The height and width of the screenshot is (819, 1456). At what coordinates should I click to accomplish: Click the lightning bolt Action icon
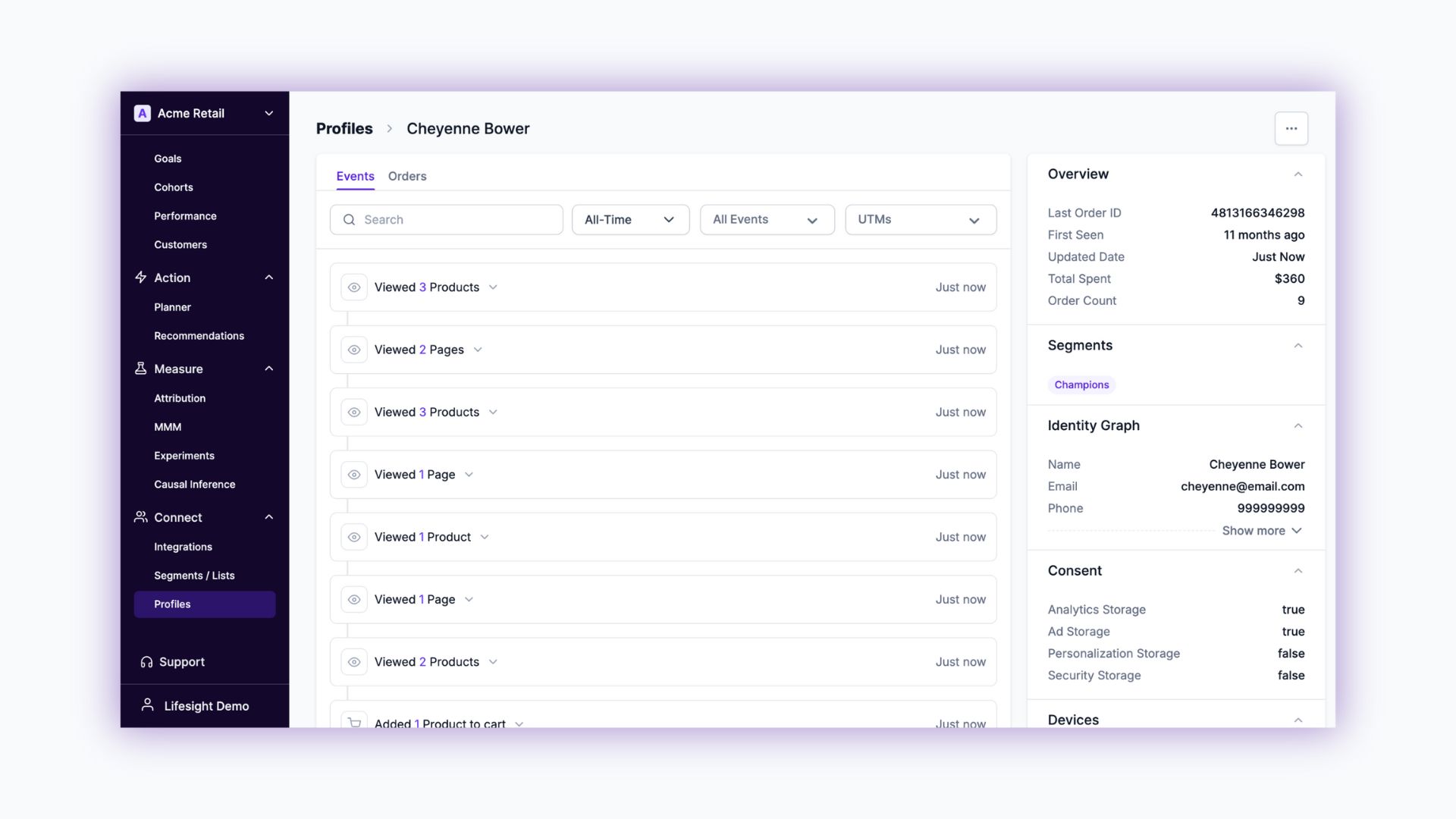pyautogui.click(x=140, y=278)
